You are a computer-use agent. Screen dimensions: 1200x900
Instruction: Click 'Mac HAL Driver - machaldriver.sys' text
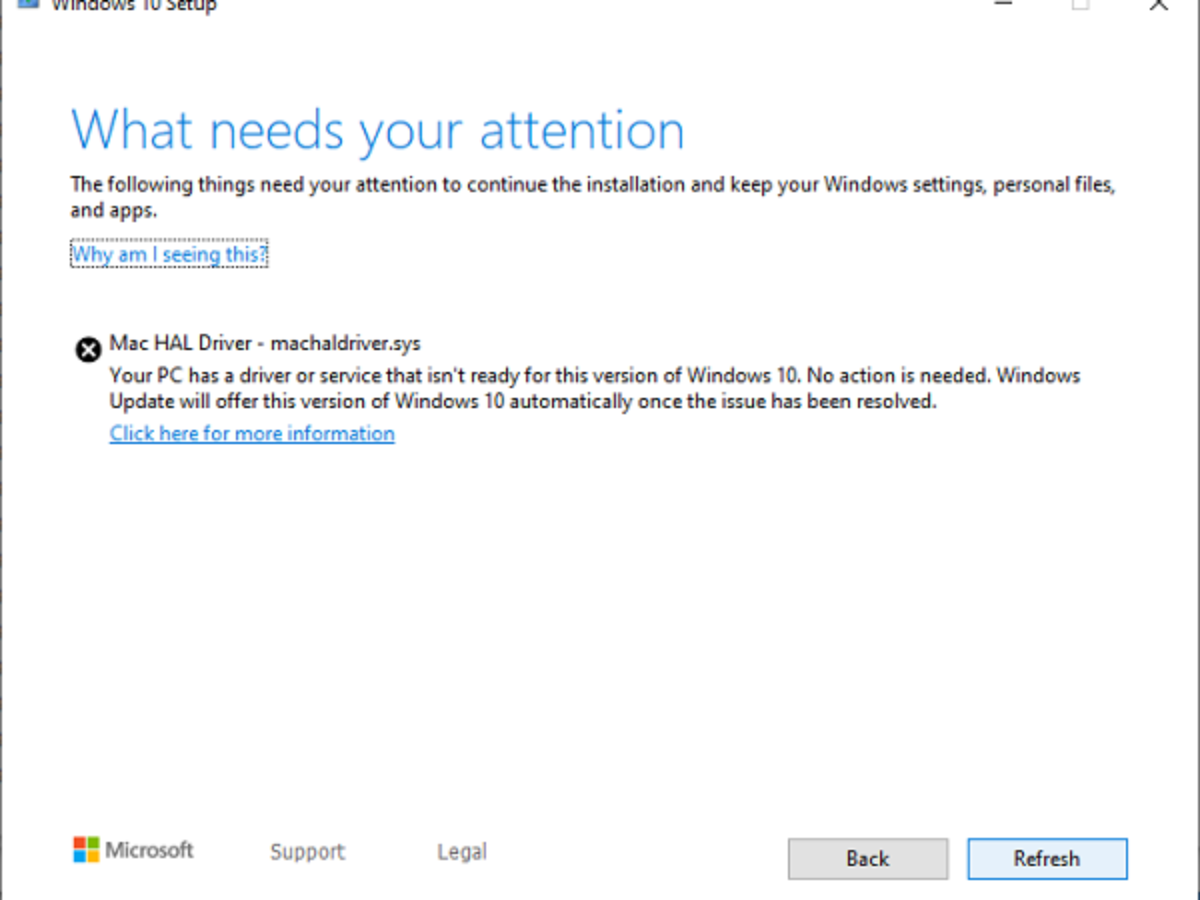[x=265, y=343]
